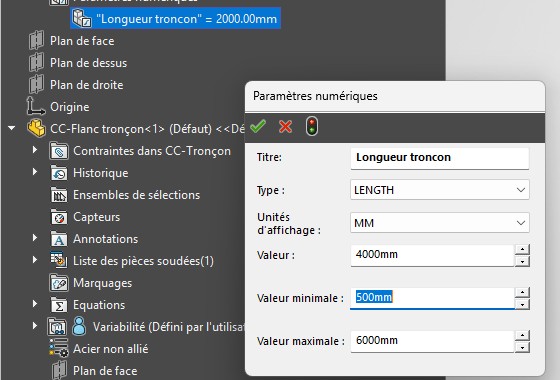560x380 pixels.
Task: Select Acier non allié material label
Action: [x=110, y=349]
